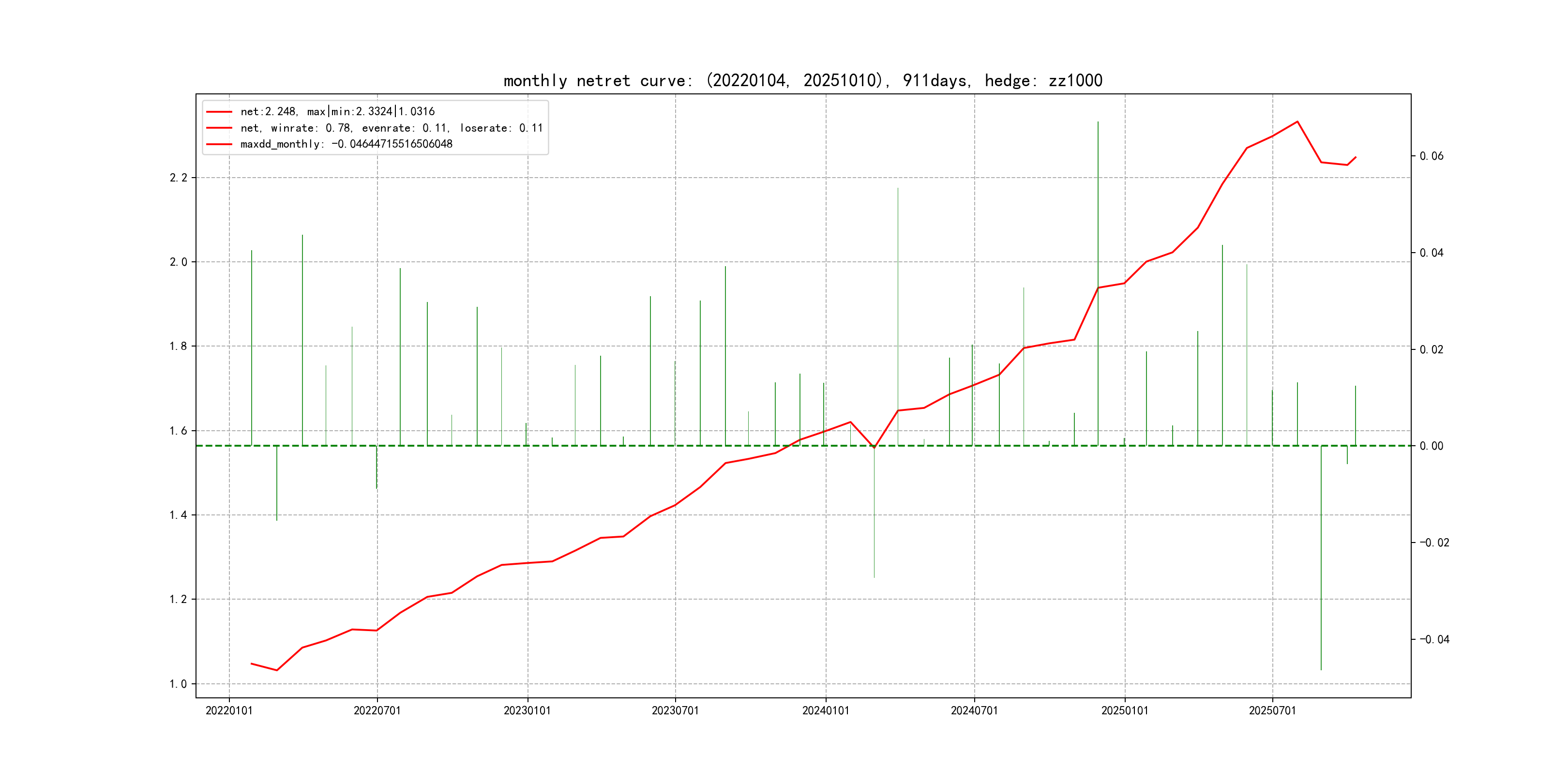Click the highest peak of the red net curve
Screen dimensions: 1568x784
coord(1297,122)
